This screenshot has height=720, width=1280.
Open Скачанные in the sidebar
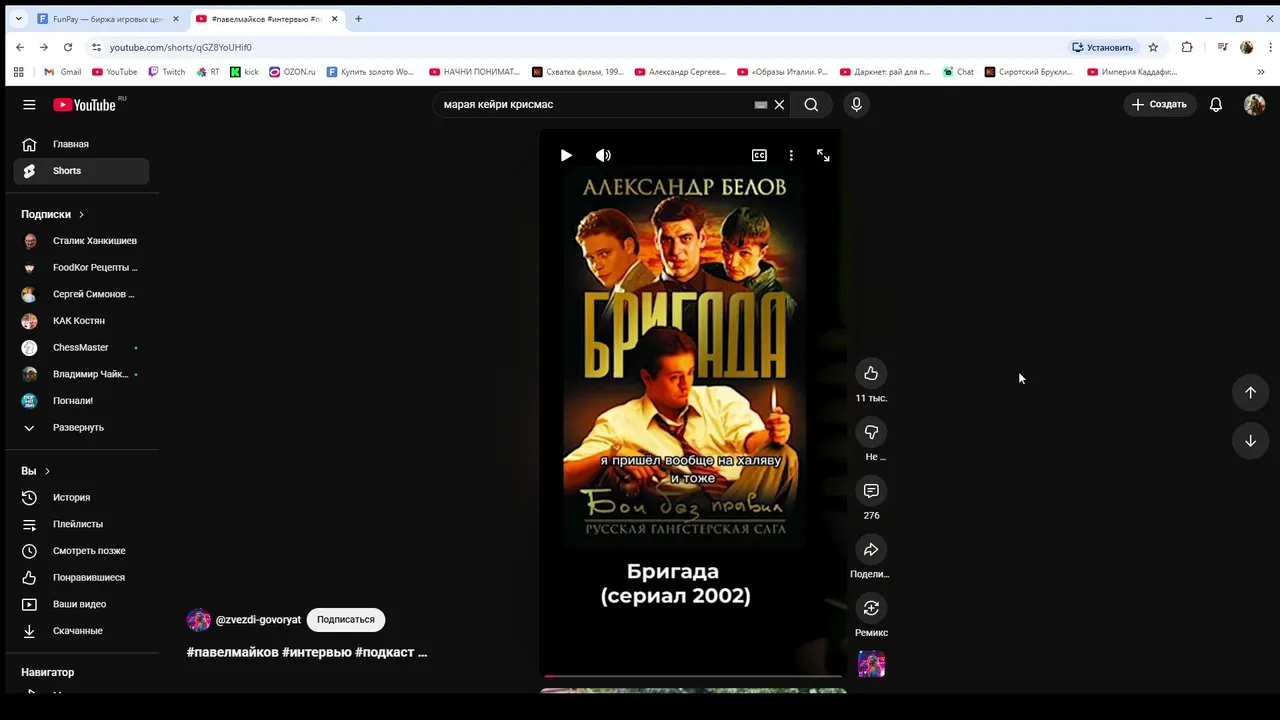[81, 631]
